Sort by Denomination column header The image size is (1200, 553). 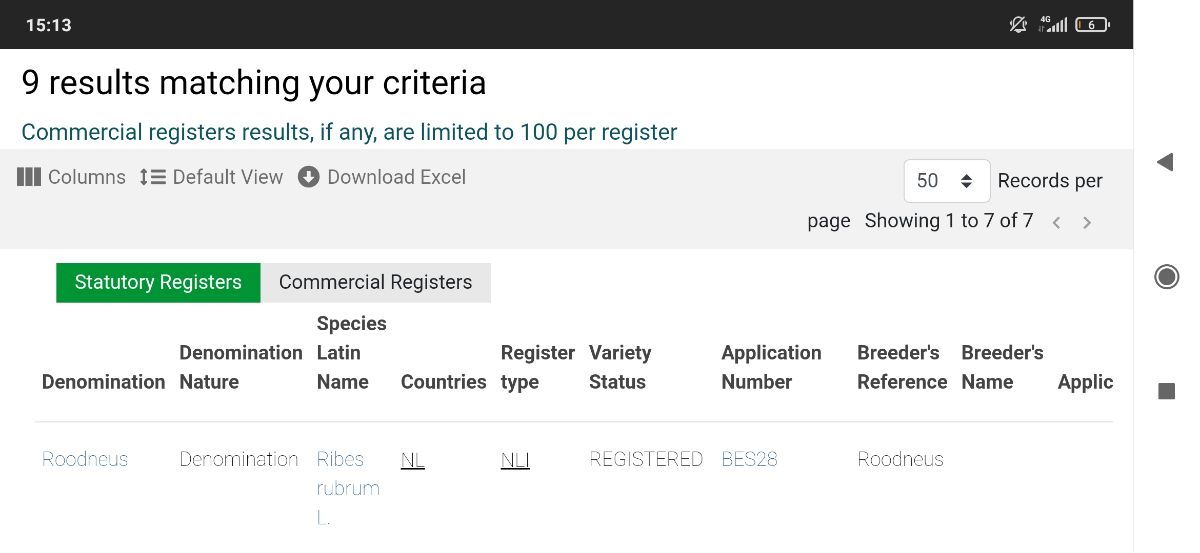[x=103, y=382]
